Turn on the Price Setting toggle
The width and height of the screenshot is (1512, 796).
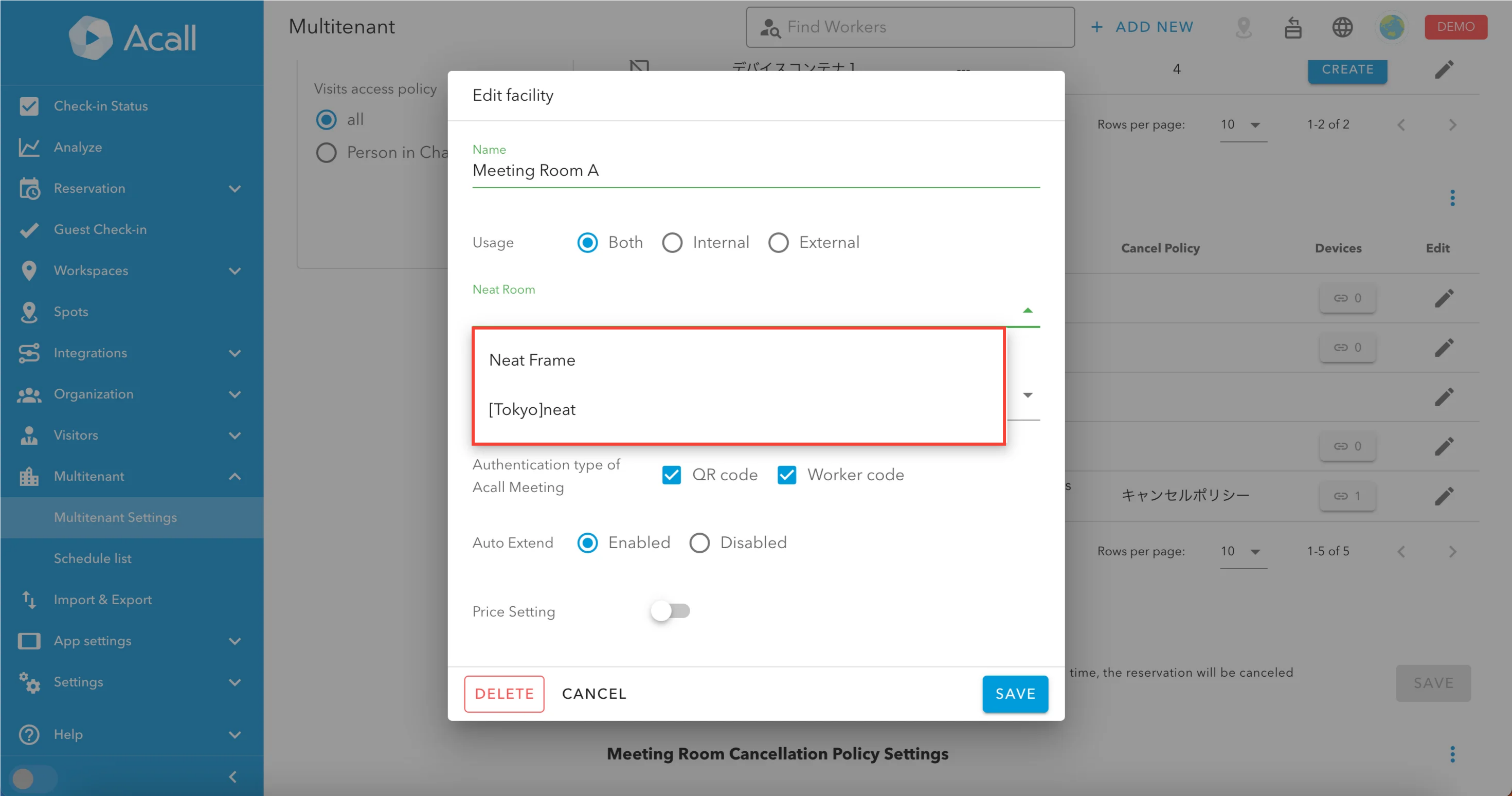pos(670,611)
